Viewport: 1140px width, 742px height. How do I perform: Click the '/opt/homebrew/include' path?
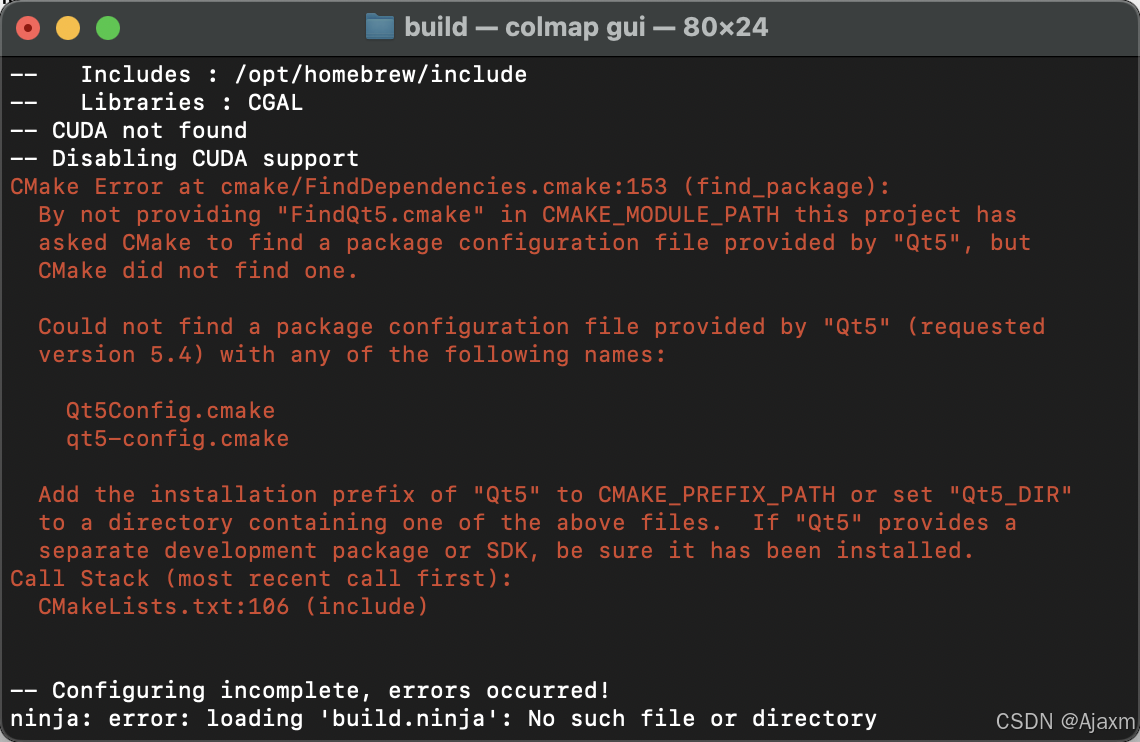381,75
